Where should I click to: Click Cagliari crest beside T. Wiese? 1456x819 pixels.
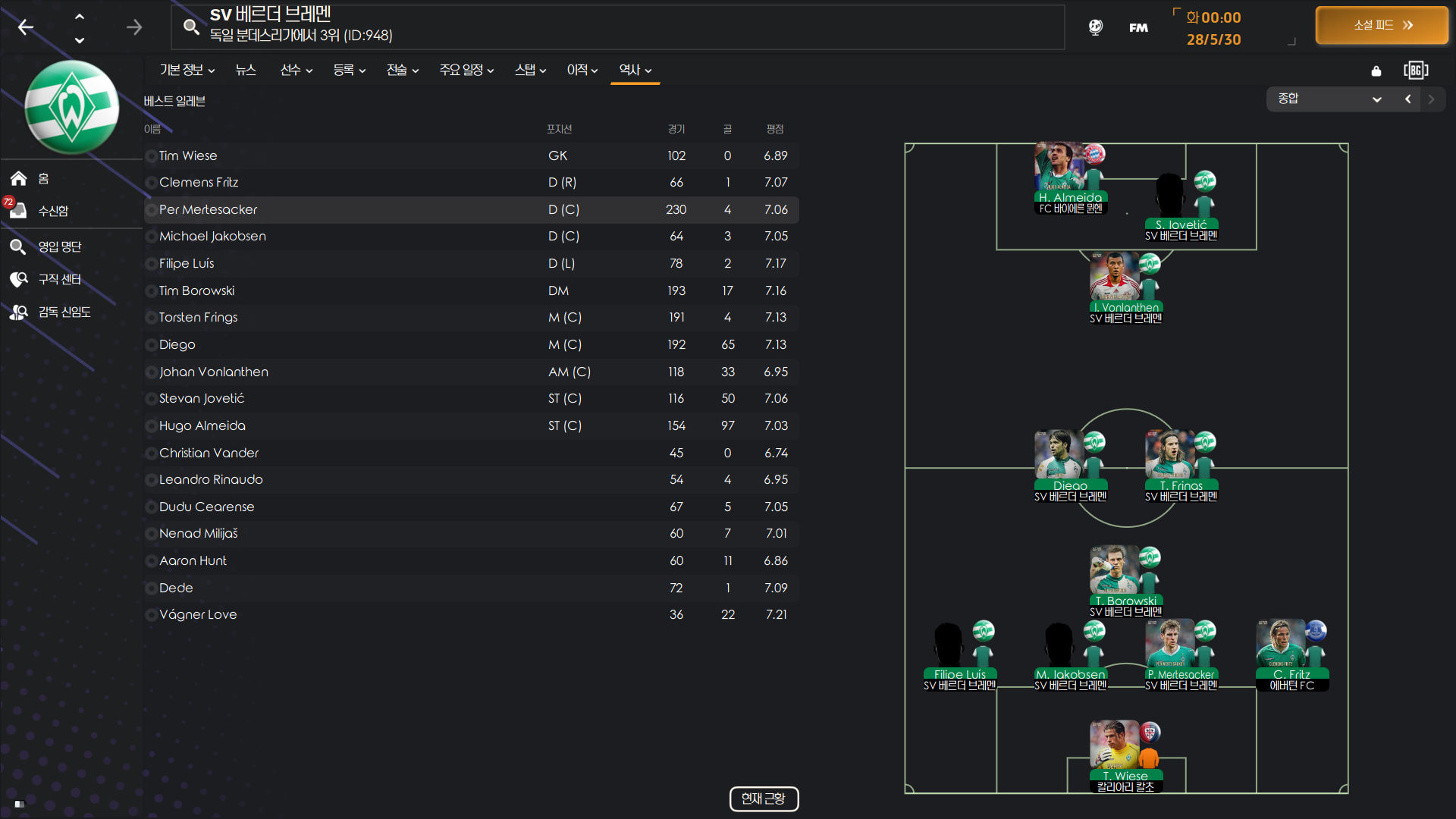(x=1150, y=733)
